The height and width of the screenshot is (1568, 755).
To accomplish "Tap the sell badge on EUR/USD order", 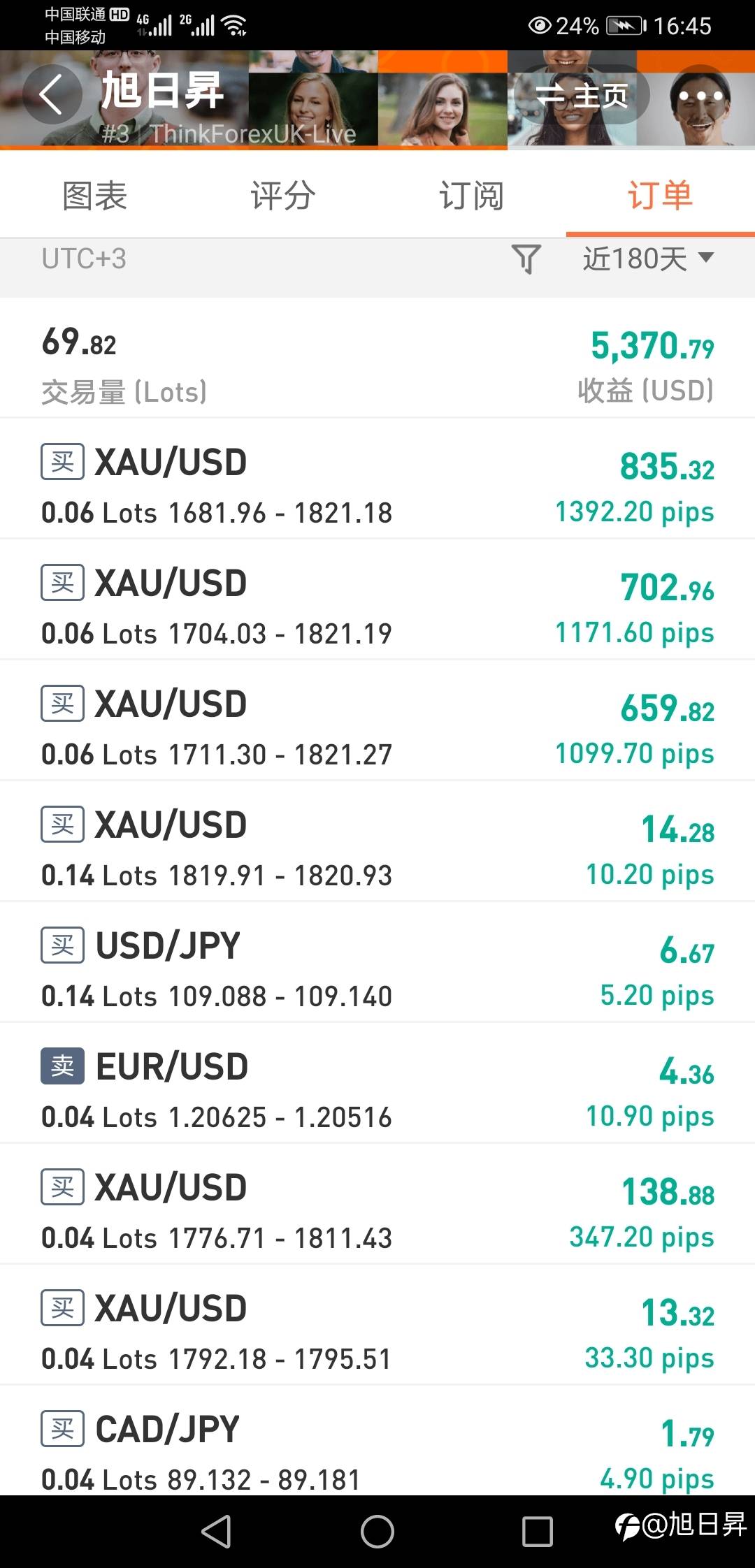I will pyautogui.click(x=62, y=1066).
